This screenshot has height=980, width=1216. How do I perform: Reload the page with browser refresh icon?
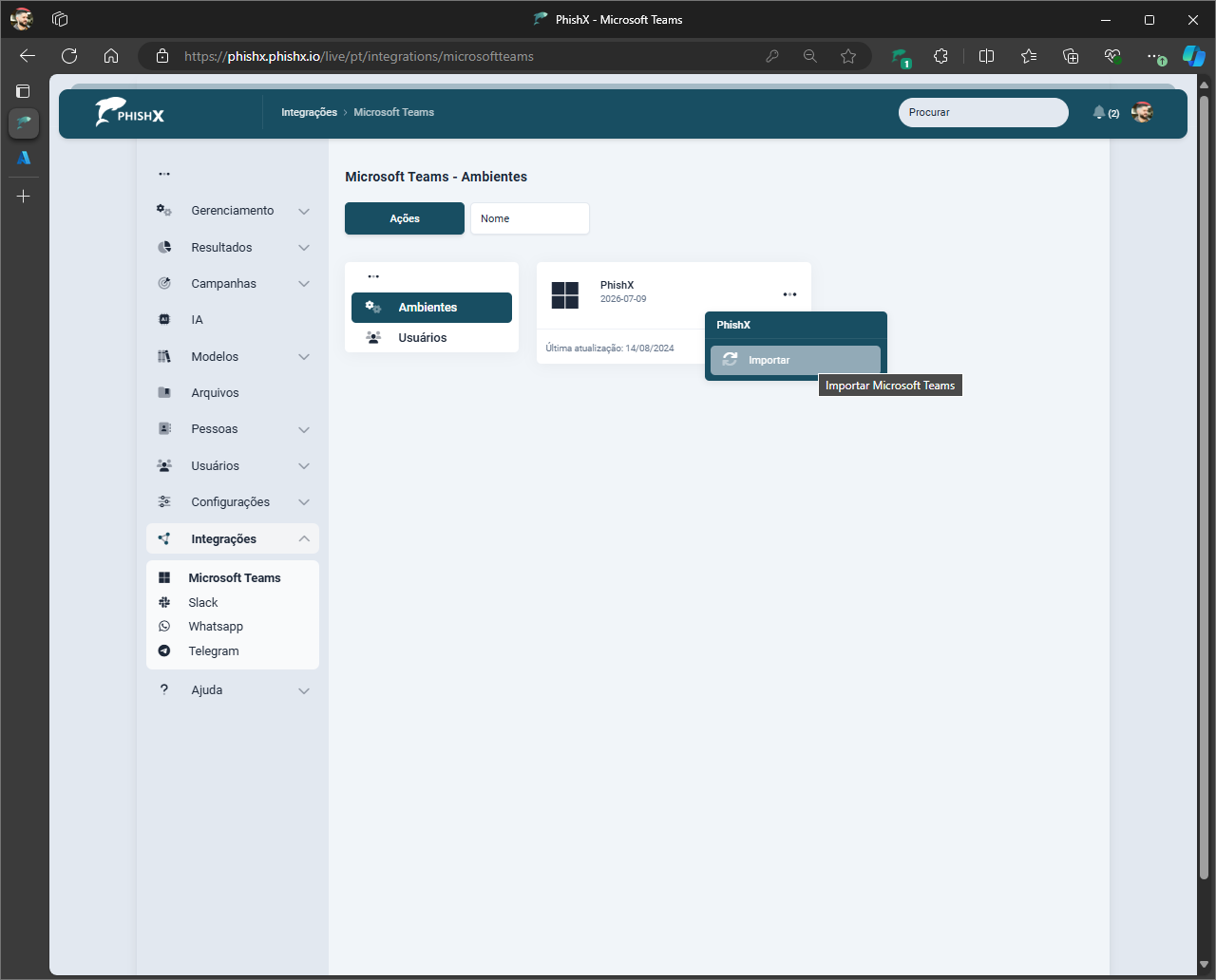point(69,56)
